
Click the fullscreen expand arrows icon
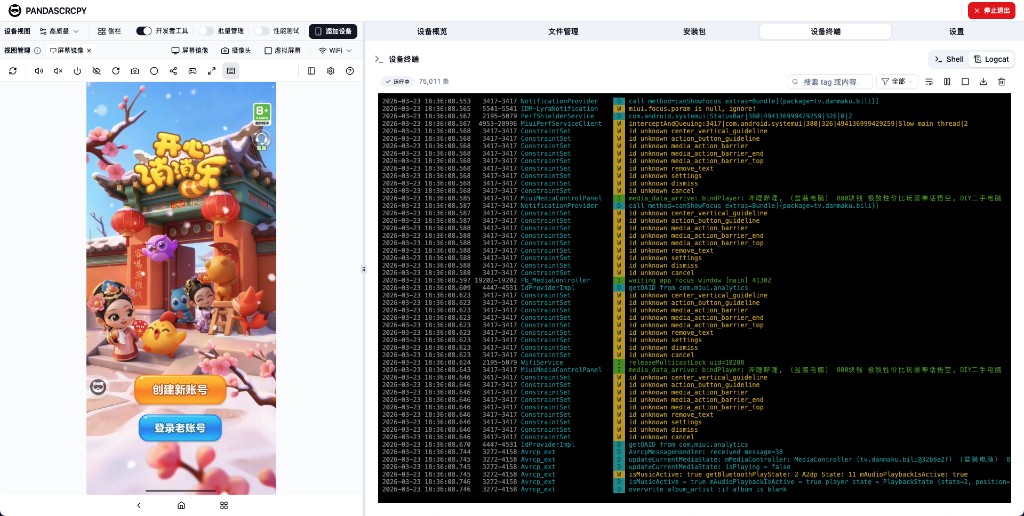tap(212, 71)
